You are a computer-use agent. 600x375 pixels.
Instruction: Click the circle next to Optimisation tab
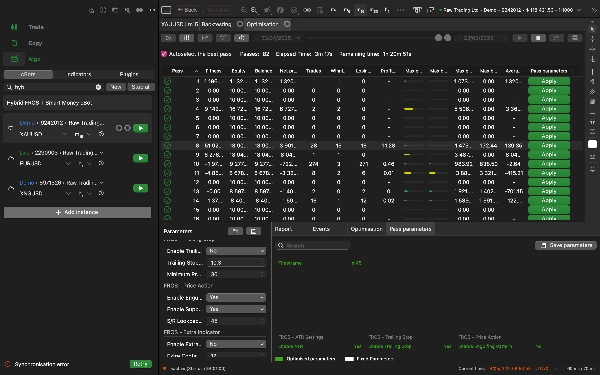[x=287, y=24]
